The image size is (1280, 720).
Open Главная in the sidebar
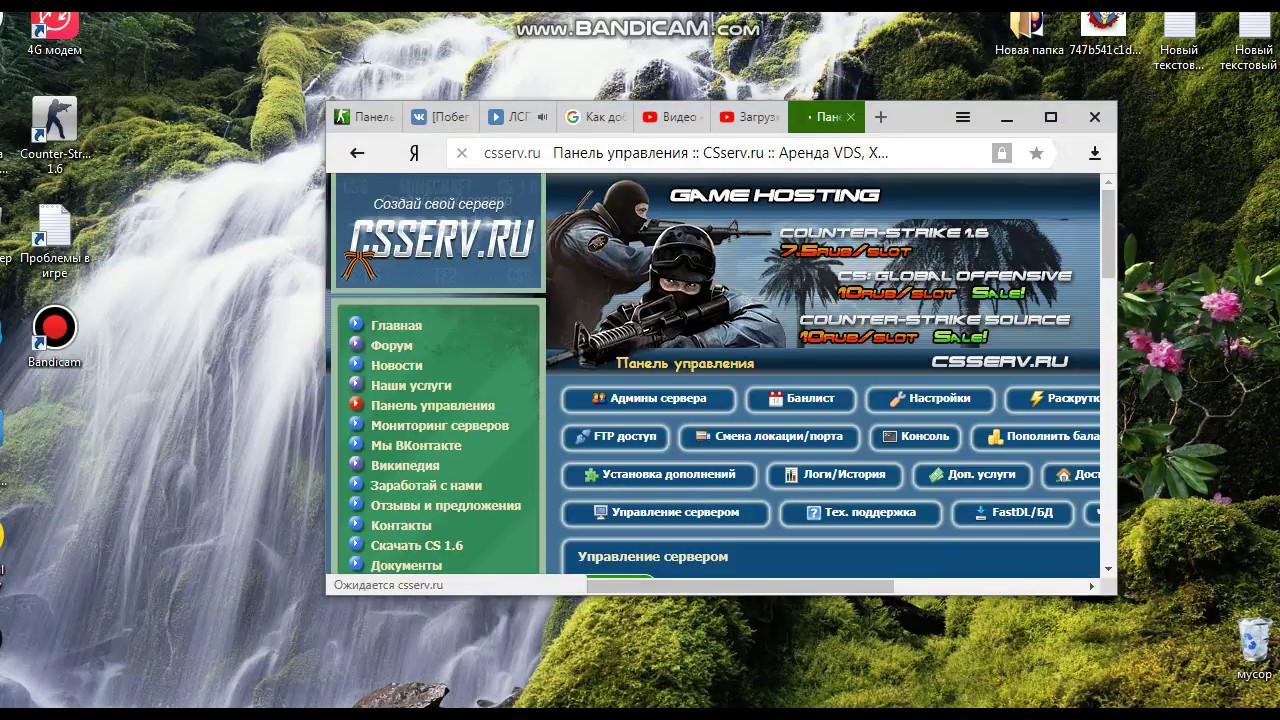pyautogui.click(x=396, y=325)
